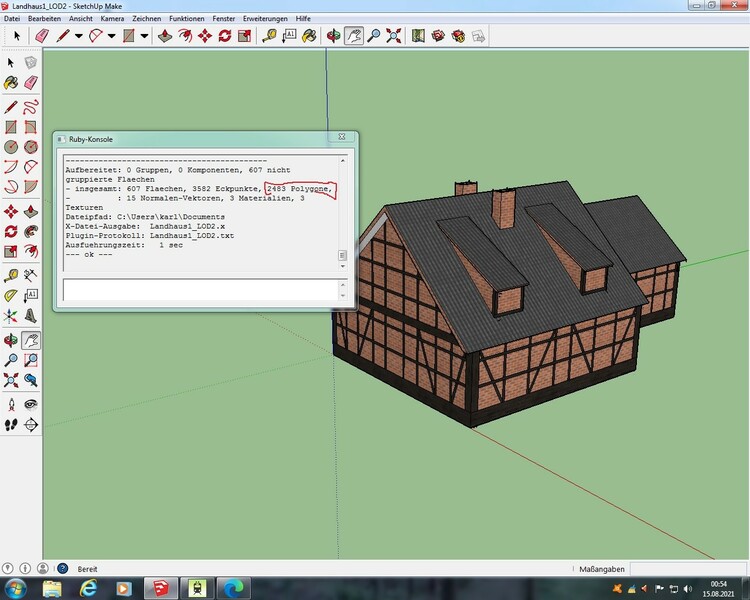The width and height of the screenshot is (750, 600).
Task: Open the arc tool dropdown arrow
Action: tap(111, 36)
